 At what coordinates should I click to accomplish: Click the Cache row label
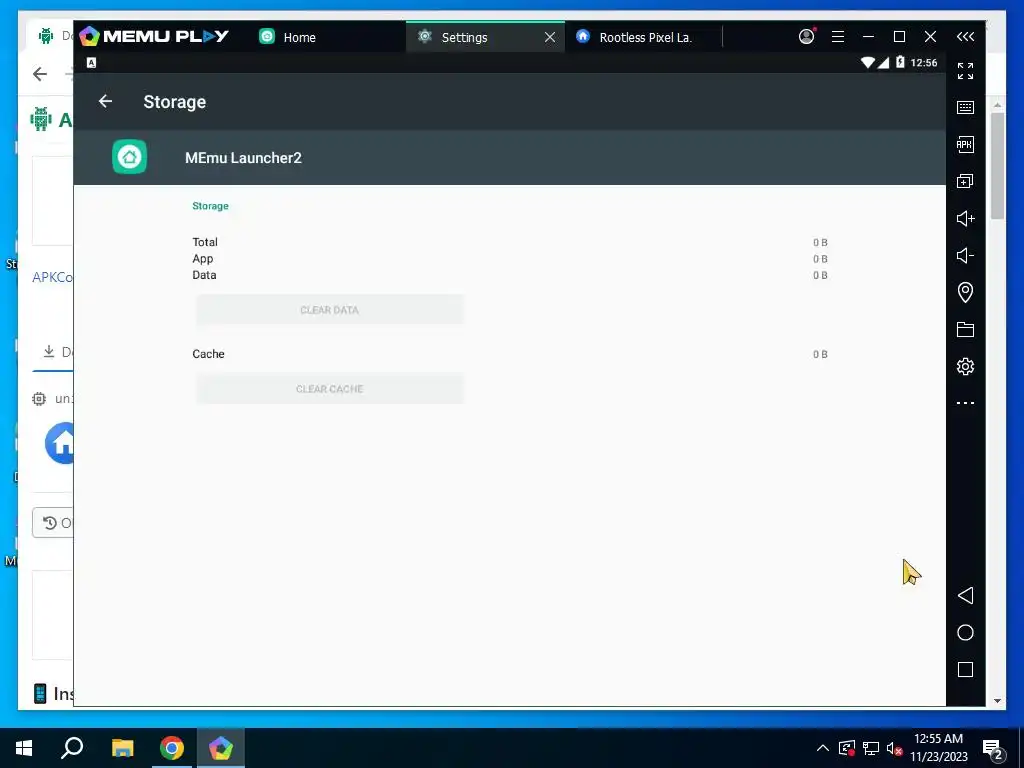point(208,354)
